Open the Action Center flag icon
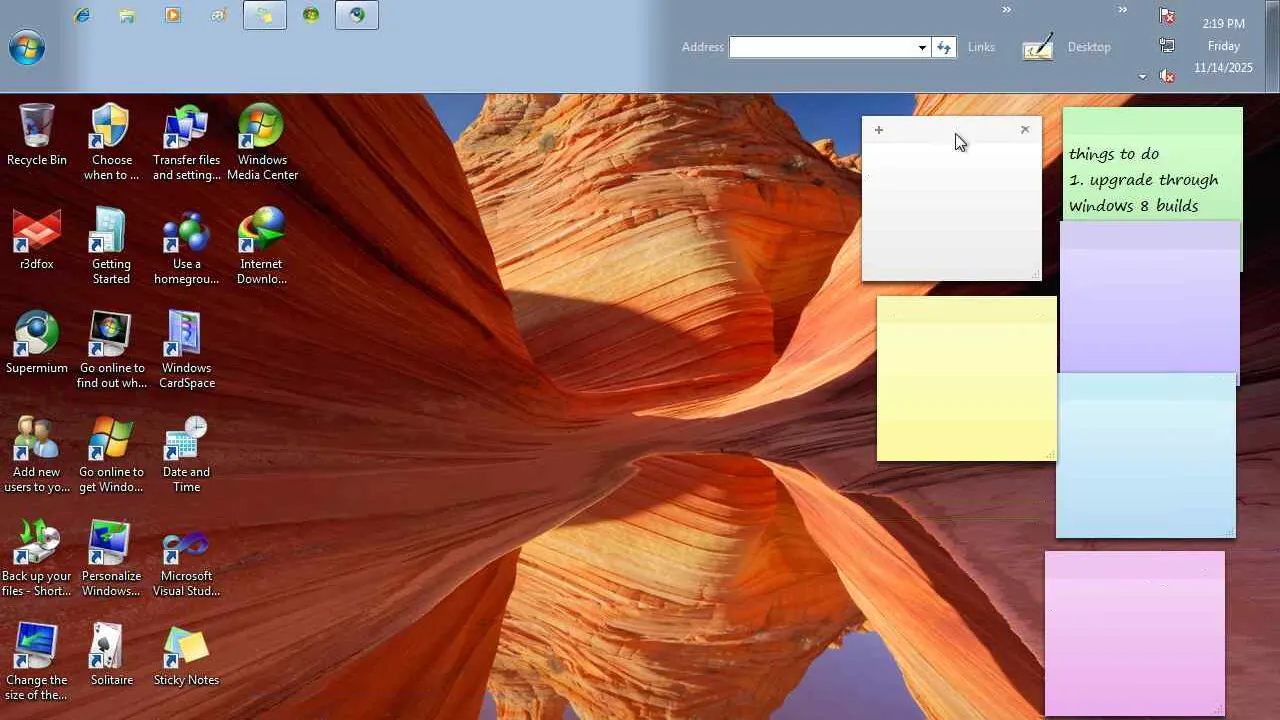The image size is (1280, 720). pos(1167,16)
